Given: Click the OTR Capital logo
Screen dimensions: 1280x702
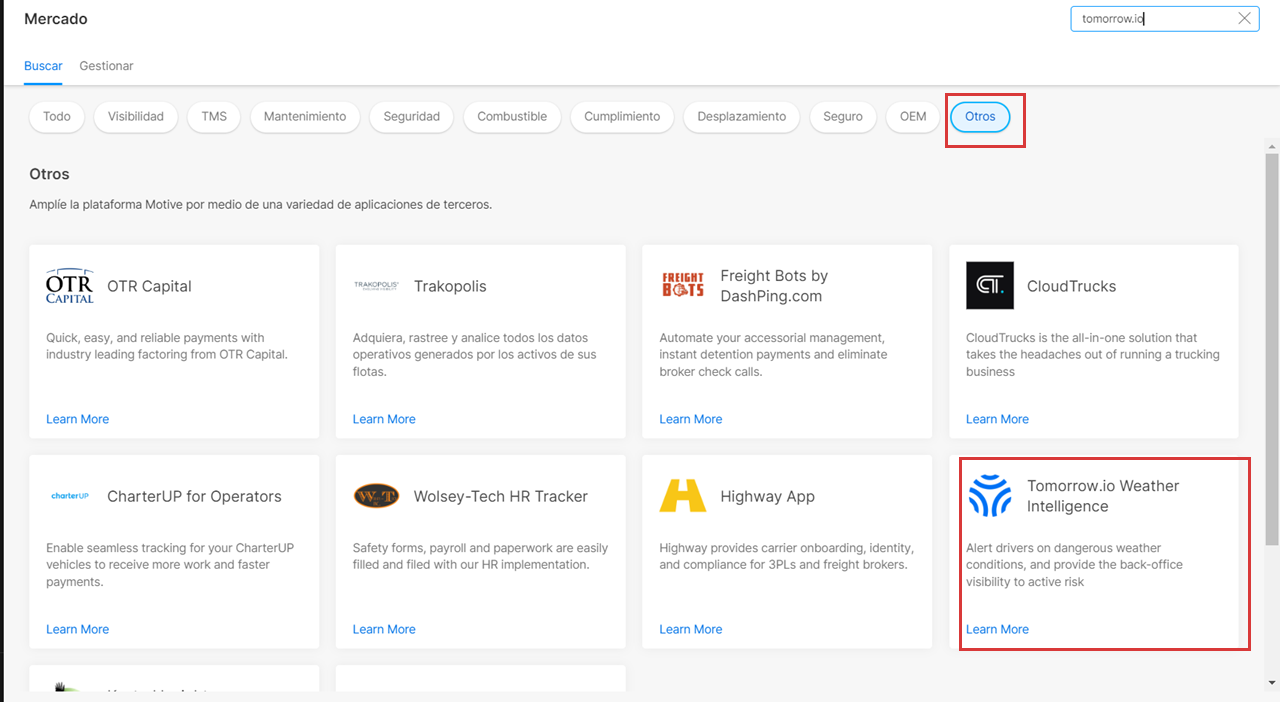Looking at the screenshot, I should pyautogui.click(x=70, y=286).
